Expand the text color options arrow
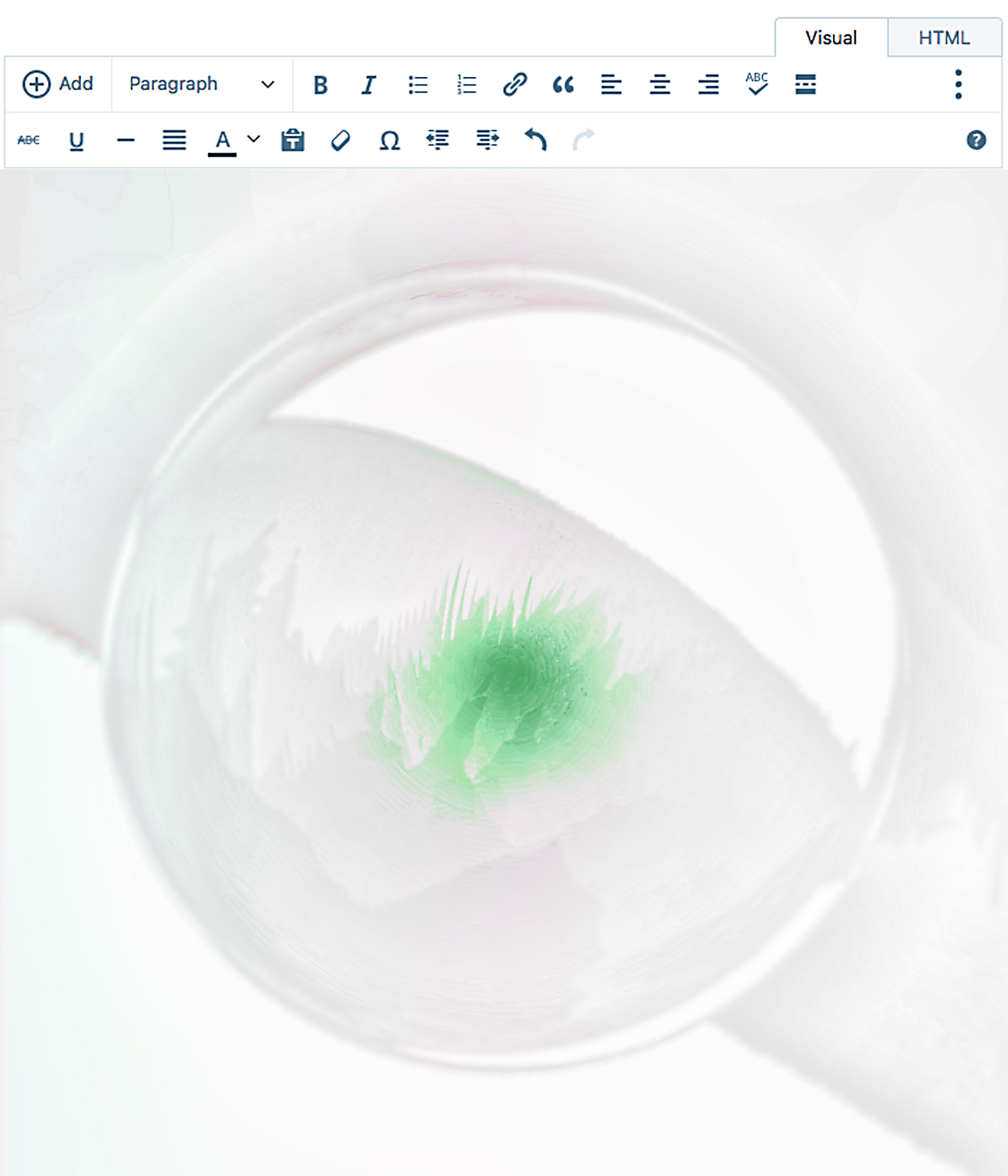 (253, 138)
